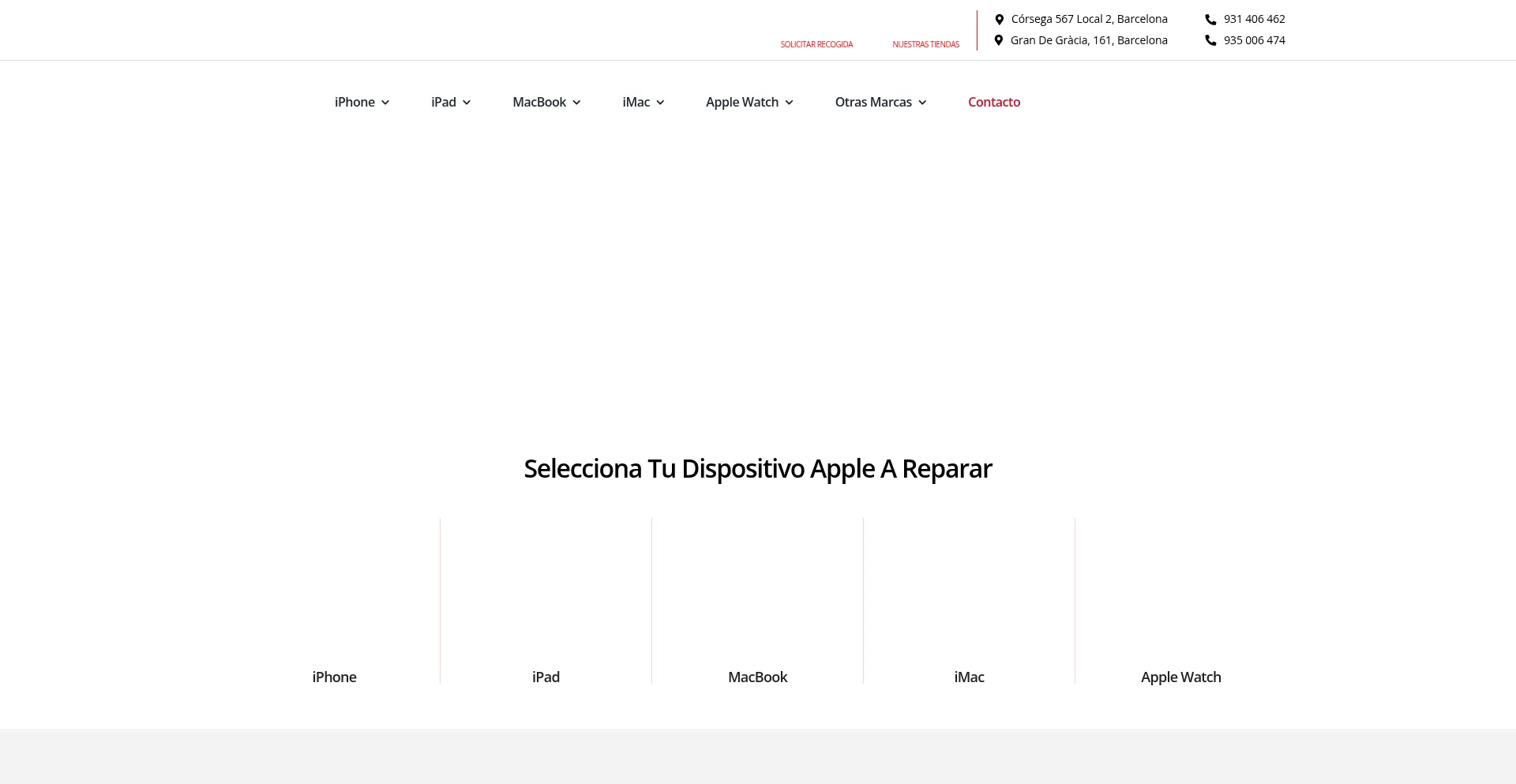Open the Gran De Gràcia, 161 address

coord(1088,40)
